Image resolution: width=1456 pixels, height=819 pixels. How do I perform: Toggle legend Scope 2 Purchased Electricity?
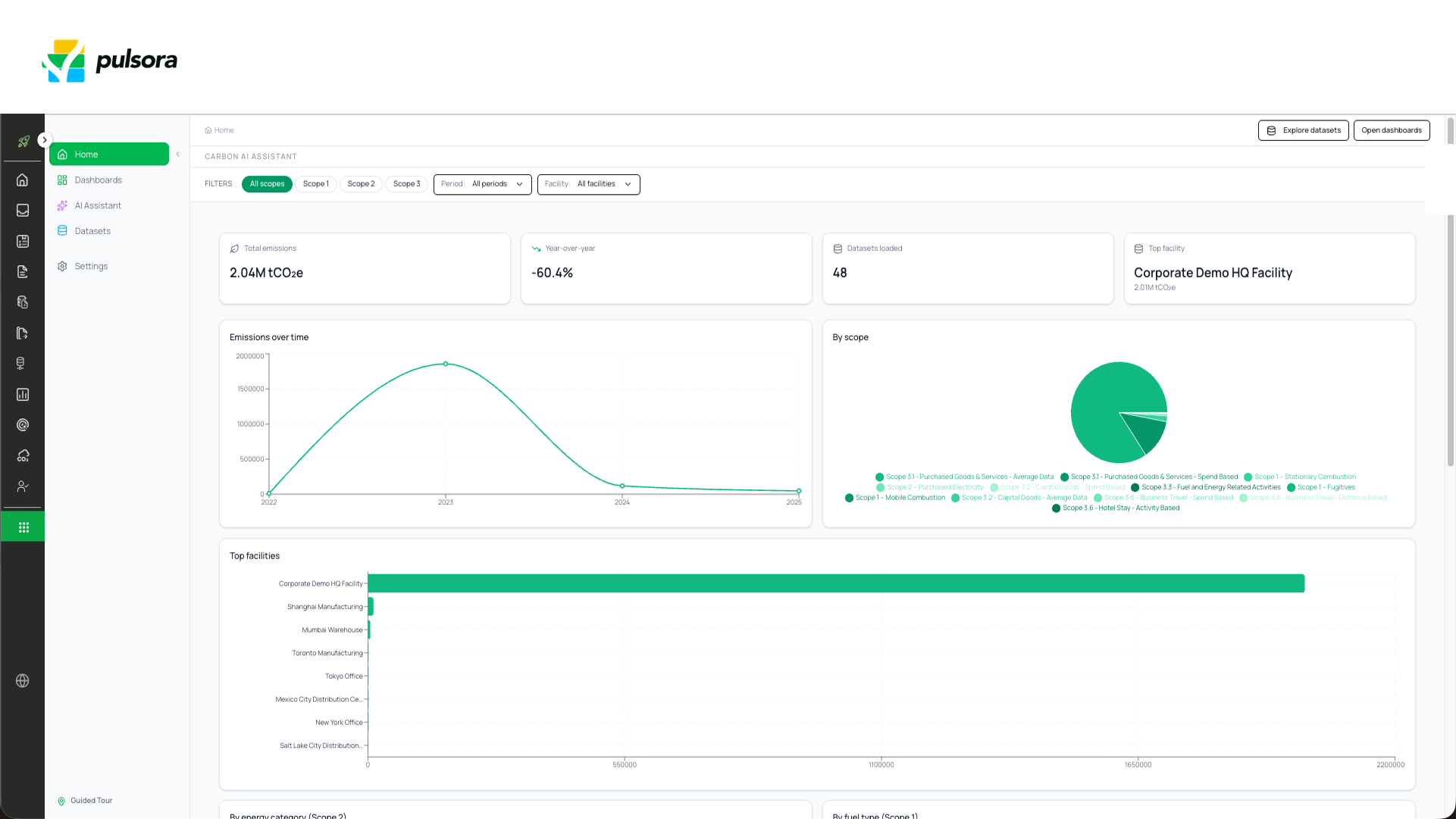(929, 487)
